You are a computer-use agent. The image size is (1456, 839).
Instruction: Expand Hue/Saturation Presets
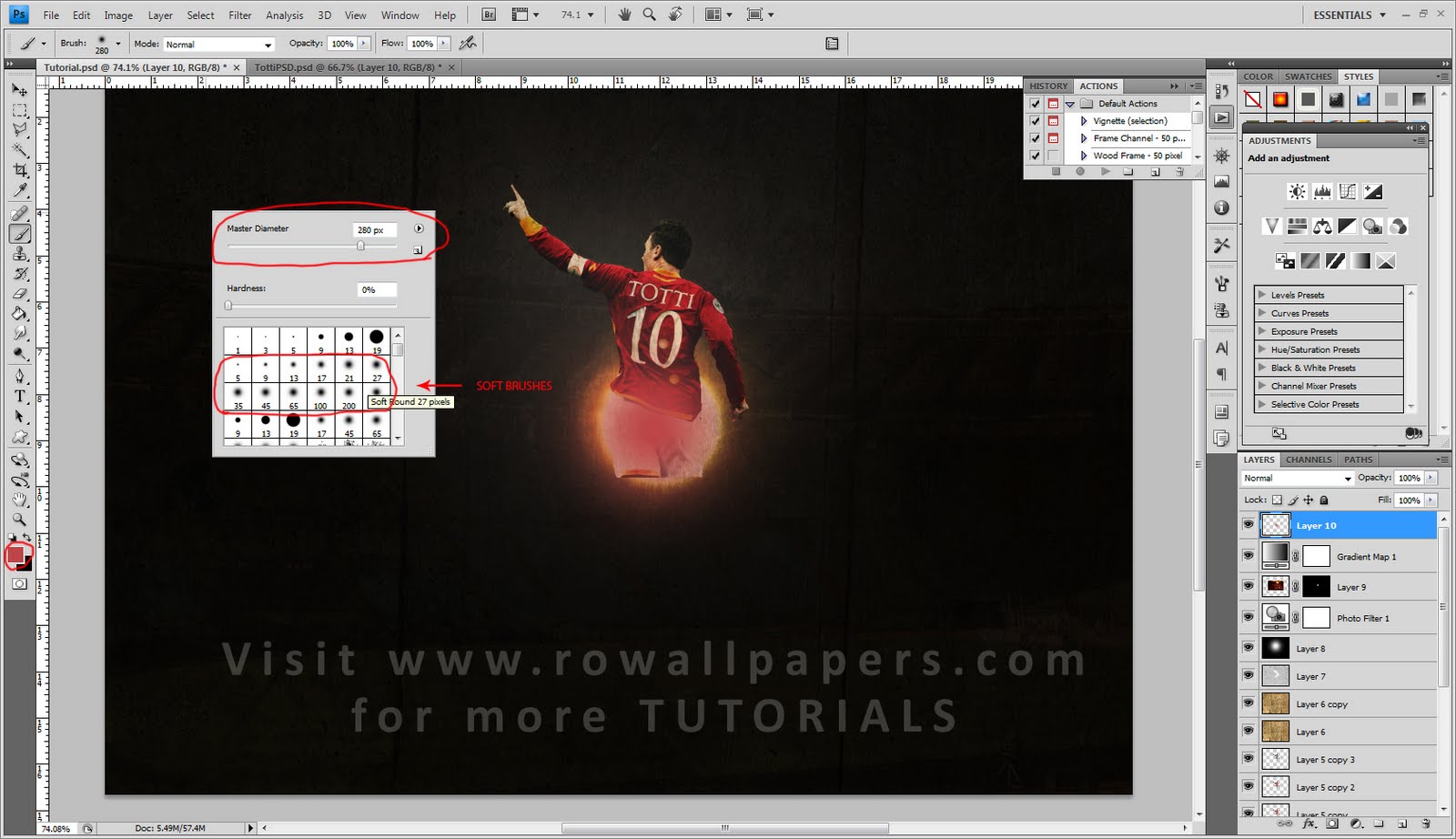point(1262,349)
